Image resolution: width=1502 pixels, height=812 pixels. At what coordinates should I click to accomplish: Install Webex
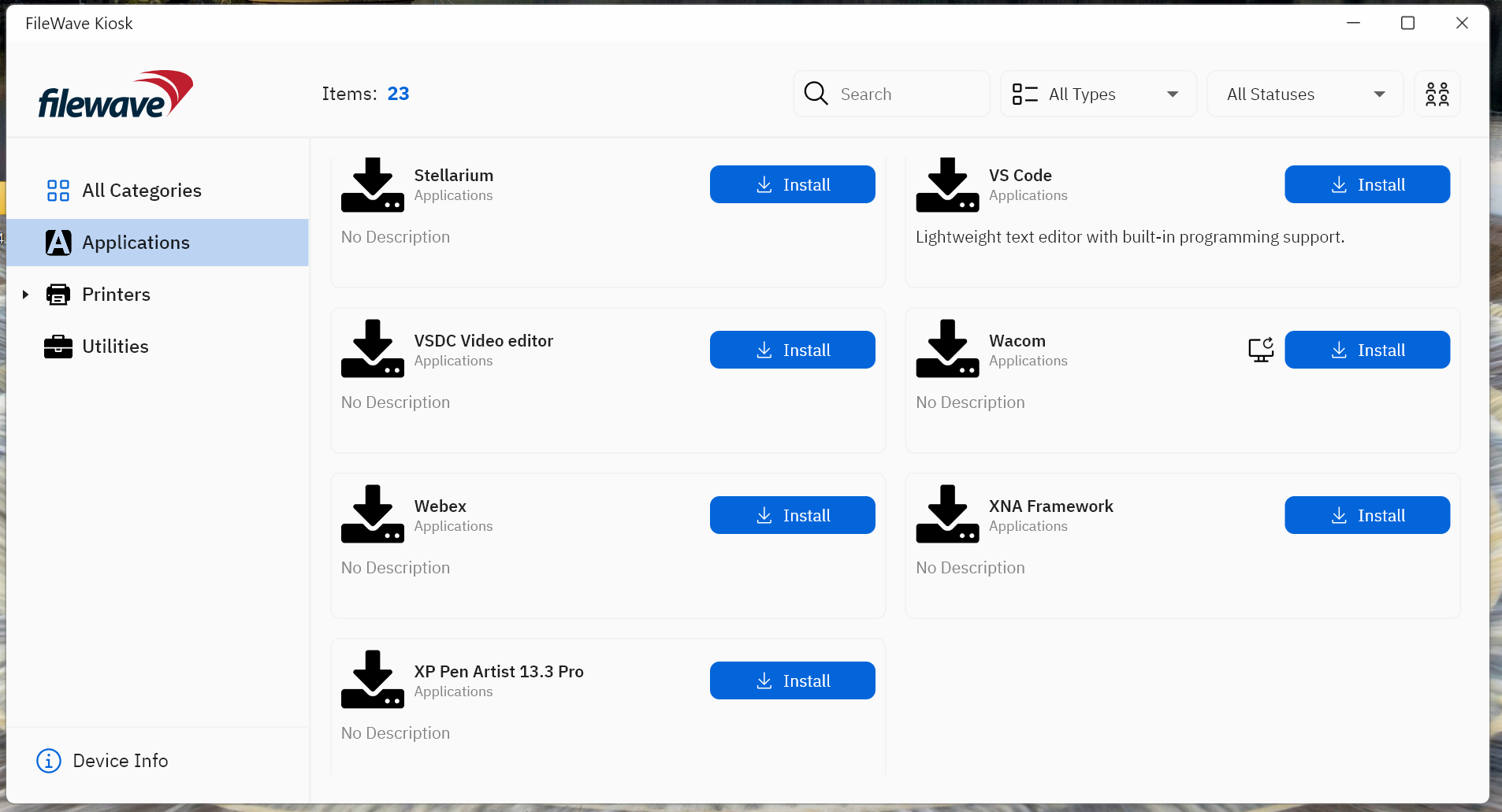tap(792, 515)
